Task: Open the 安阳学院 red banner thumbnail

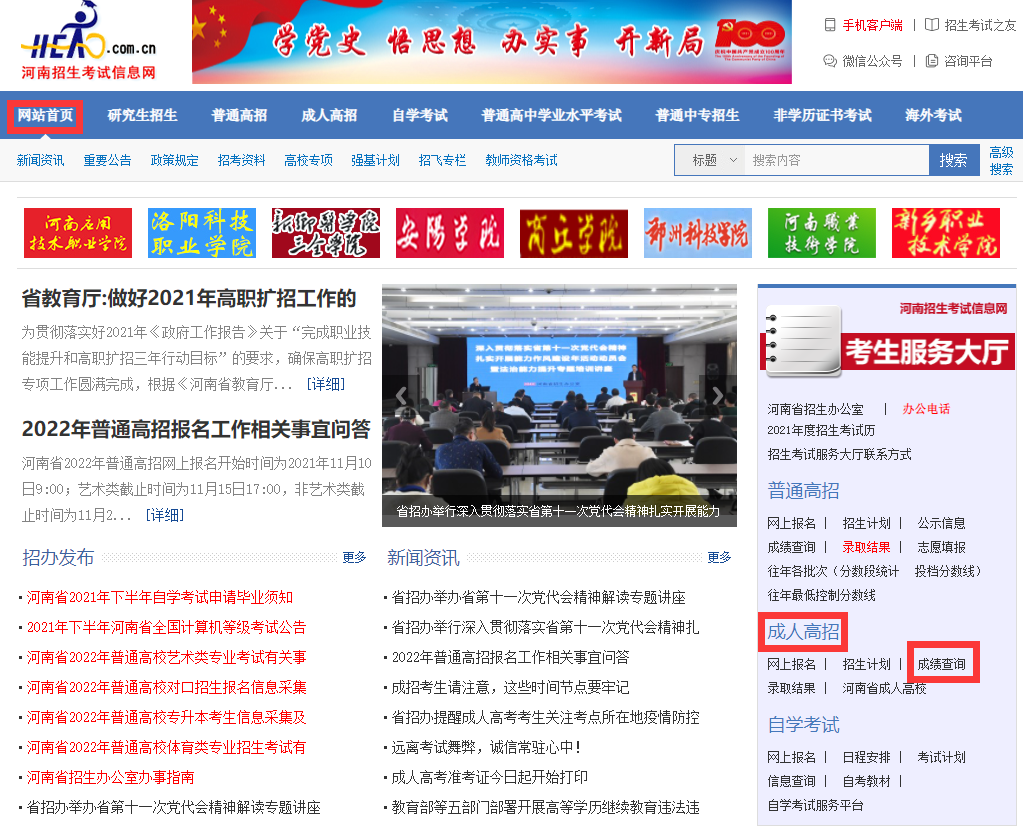Action: click(449, 233)
